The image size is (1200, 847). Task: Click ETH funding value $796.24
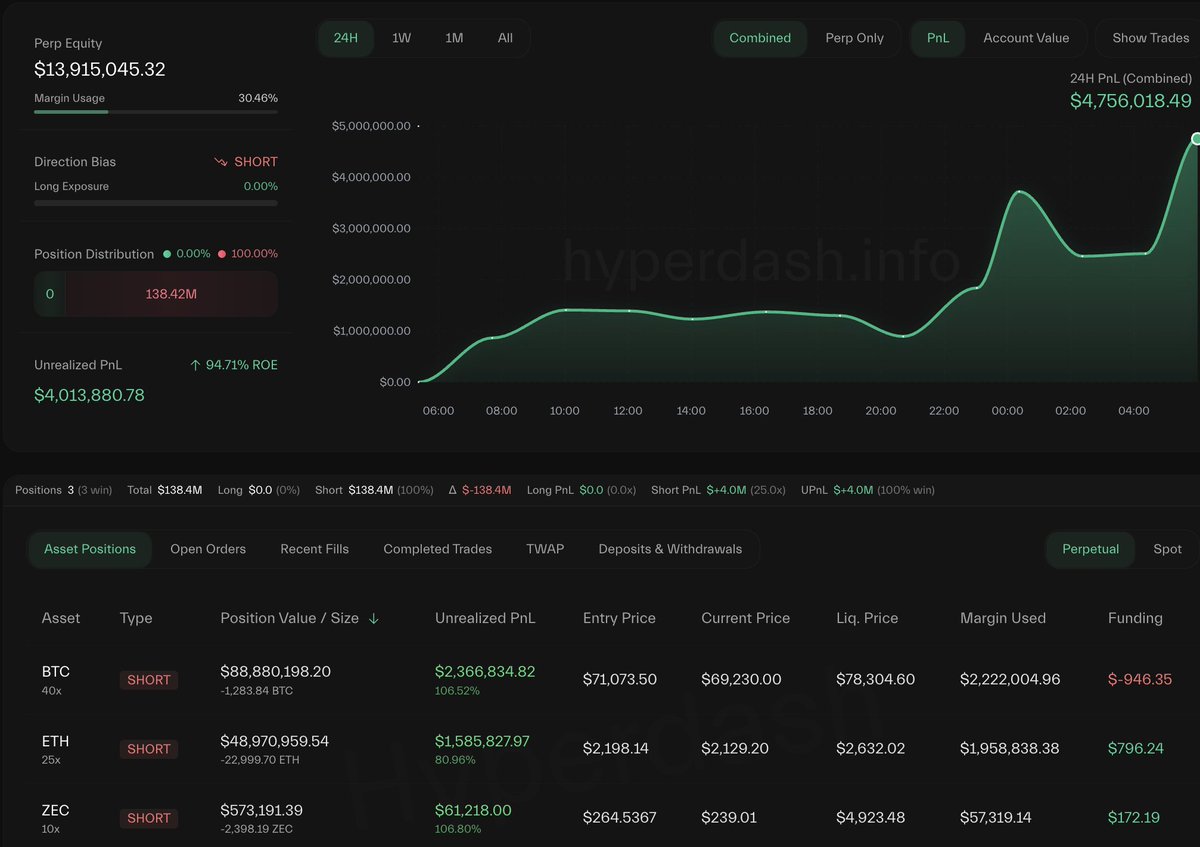tap(1135, 748)
